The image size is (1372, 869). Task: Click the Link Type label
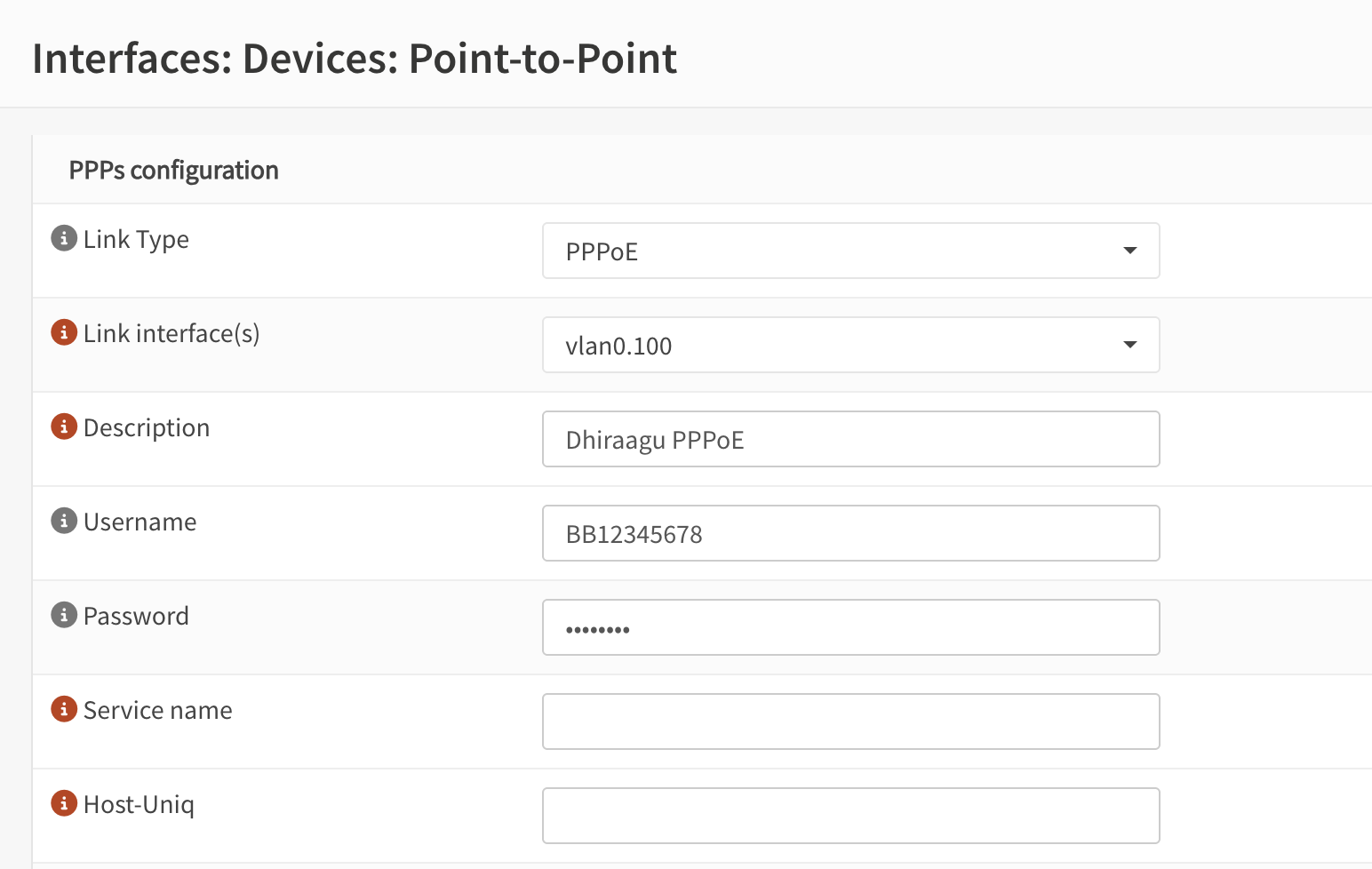136,238
